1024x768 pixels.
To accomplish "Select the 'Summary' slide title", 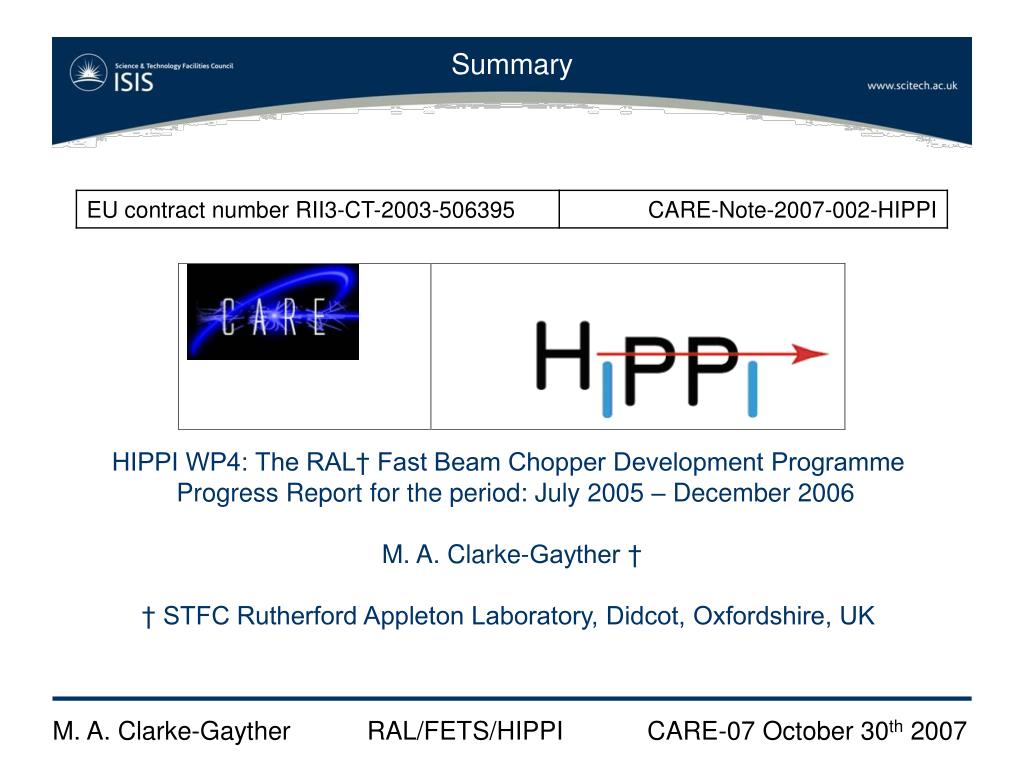I will [x=512, y=65].
